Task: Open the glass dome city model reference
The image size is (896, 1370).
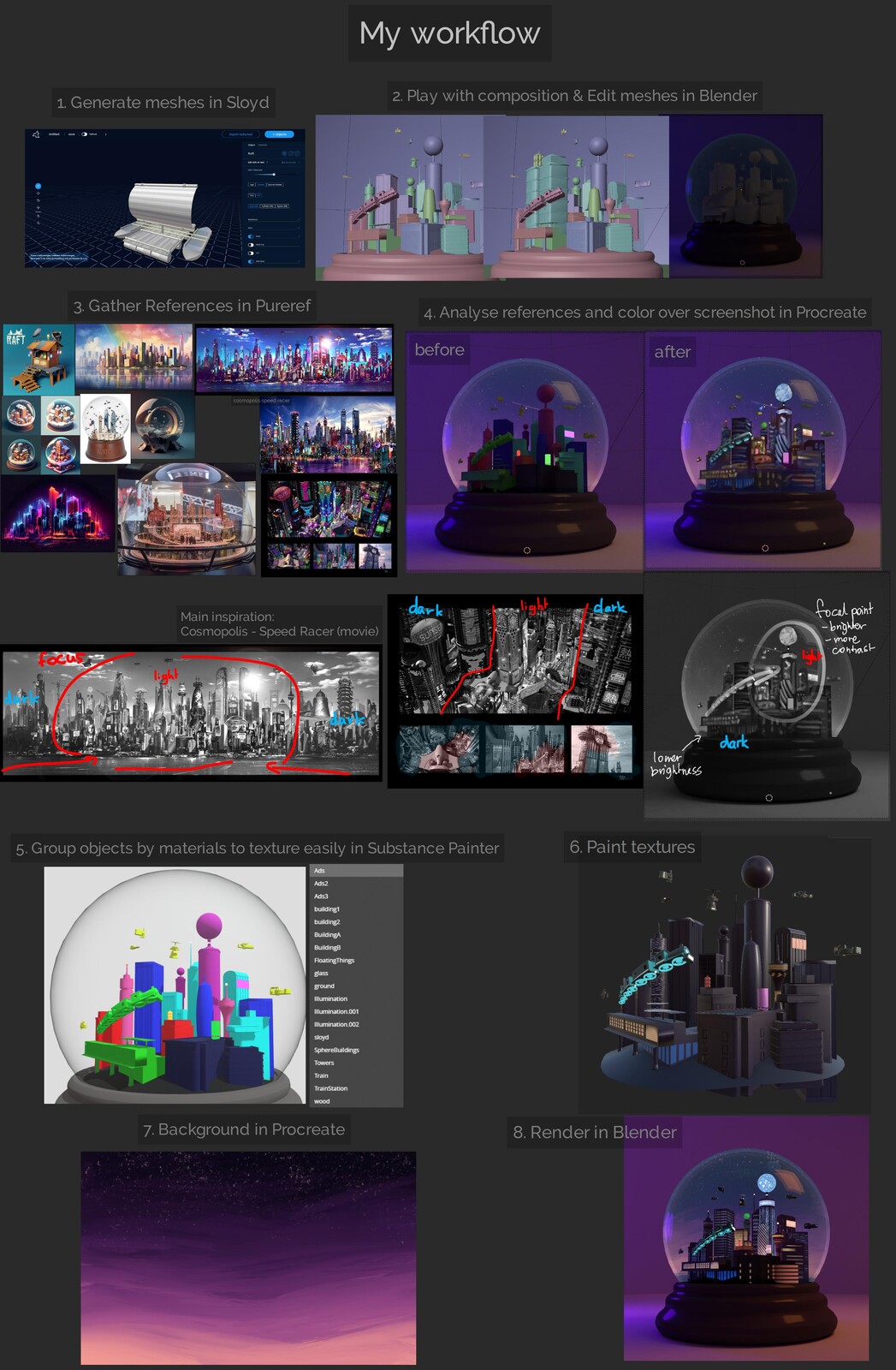Action: 187,520
